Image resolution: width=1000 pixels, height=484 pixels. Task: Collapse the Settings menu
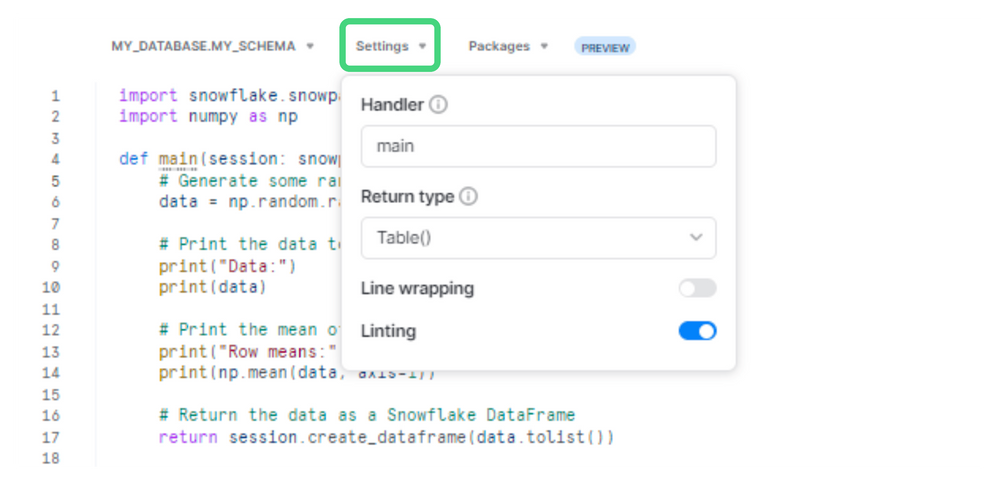(390, 46)
